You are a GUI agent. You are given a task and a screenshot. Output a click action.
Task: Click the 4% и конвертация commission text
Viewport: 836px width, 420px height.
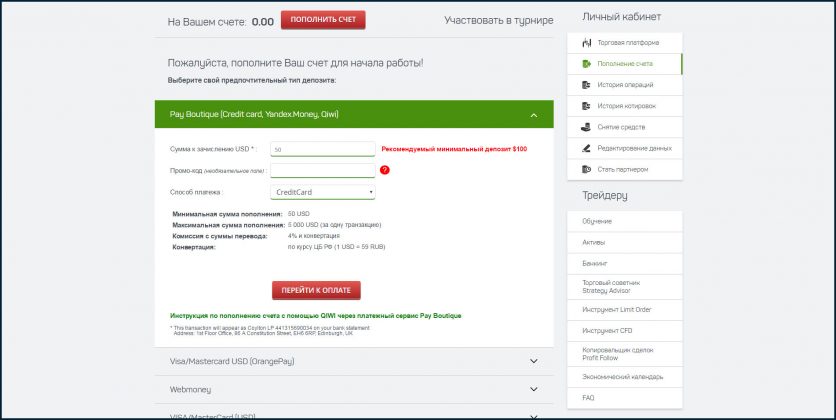pyautogui.click(x=314, y=236)
